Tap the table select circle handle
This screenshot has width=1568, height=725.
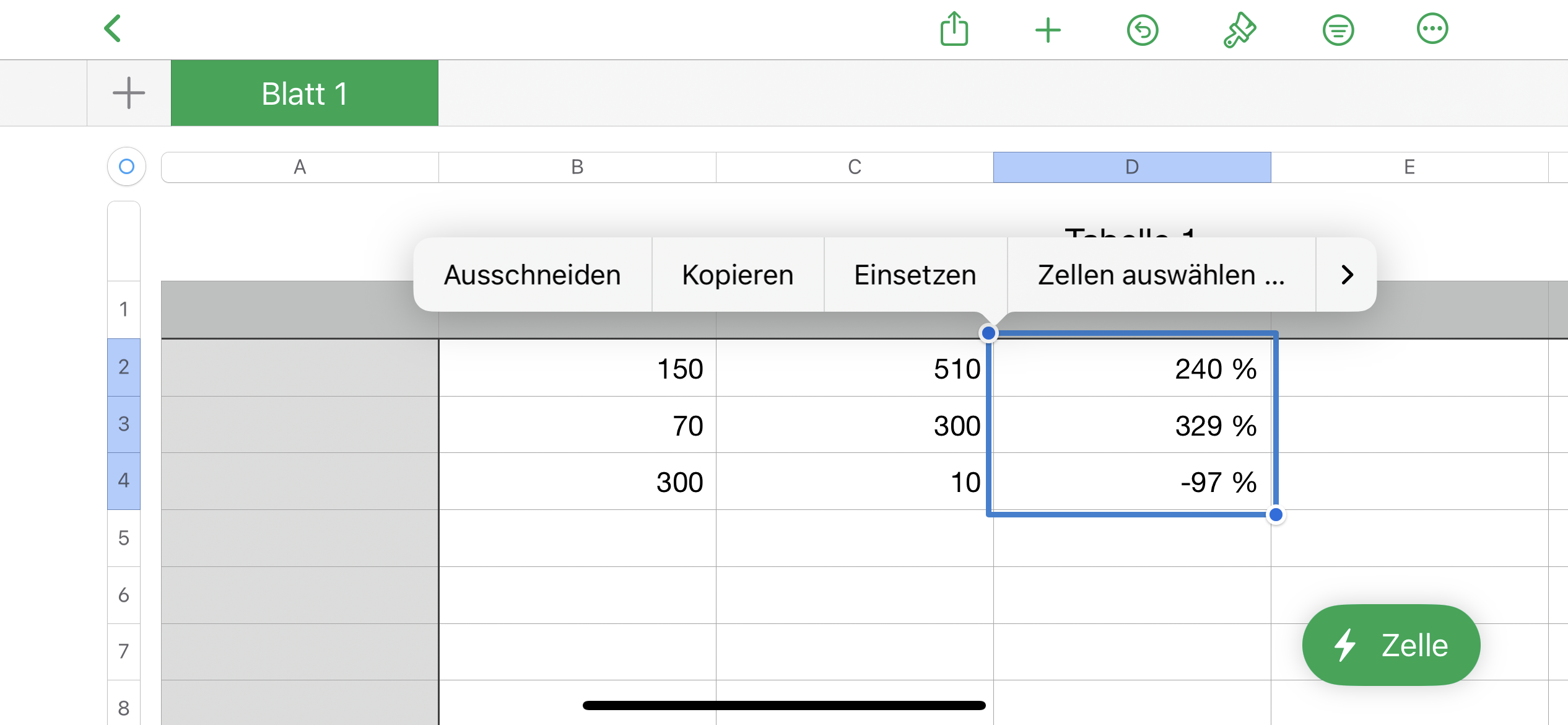click(126, 166)
